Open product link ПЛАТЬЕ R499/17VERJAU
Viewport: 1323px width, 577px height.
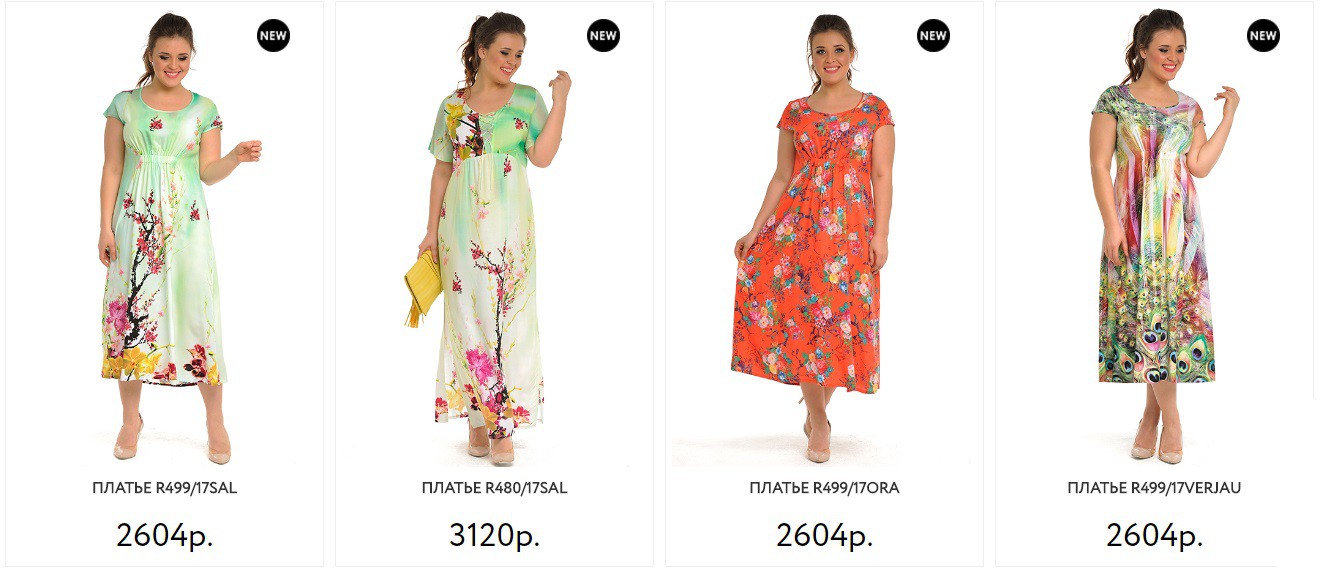1154,488
